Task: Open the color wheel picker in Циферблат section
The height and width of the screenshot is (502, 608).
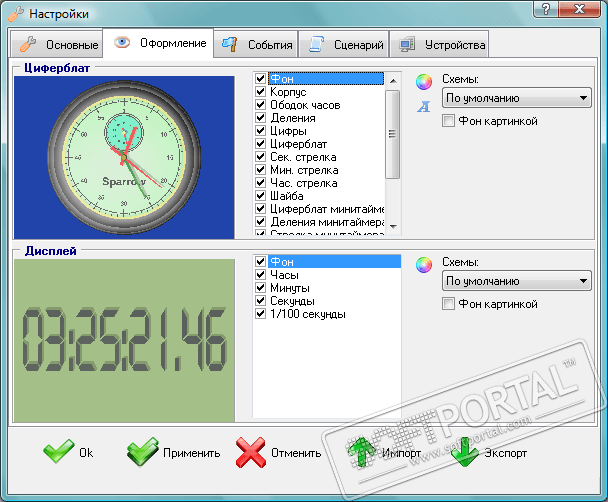Action: pyautogui.click(x=424, y=82)
